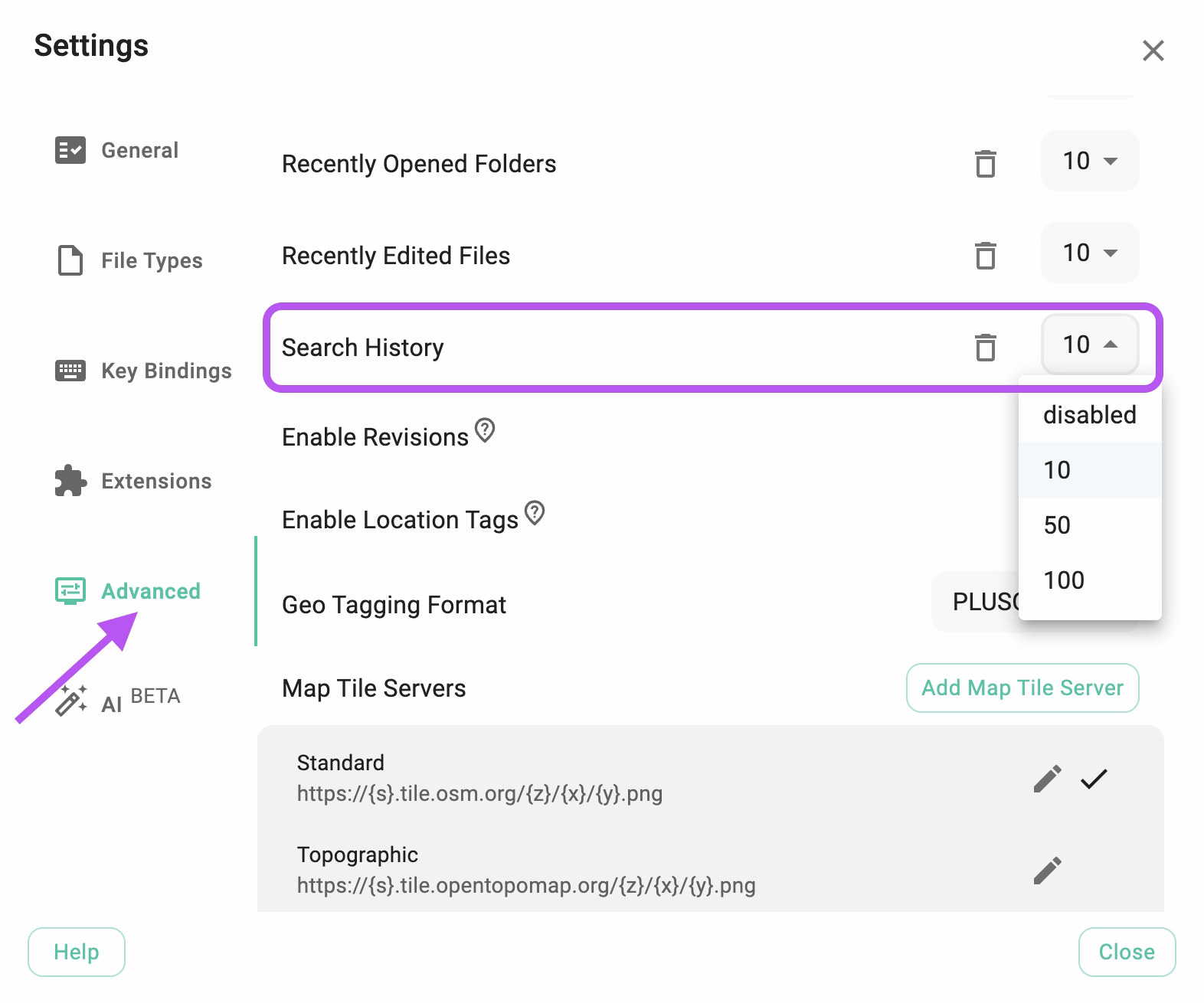This screenshot has width=1204, height=1003.
Task: Clear Recently Edited Files with trash icon
Action: click(x=986, y=255)
